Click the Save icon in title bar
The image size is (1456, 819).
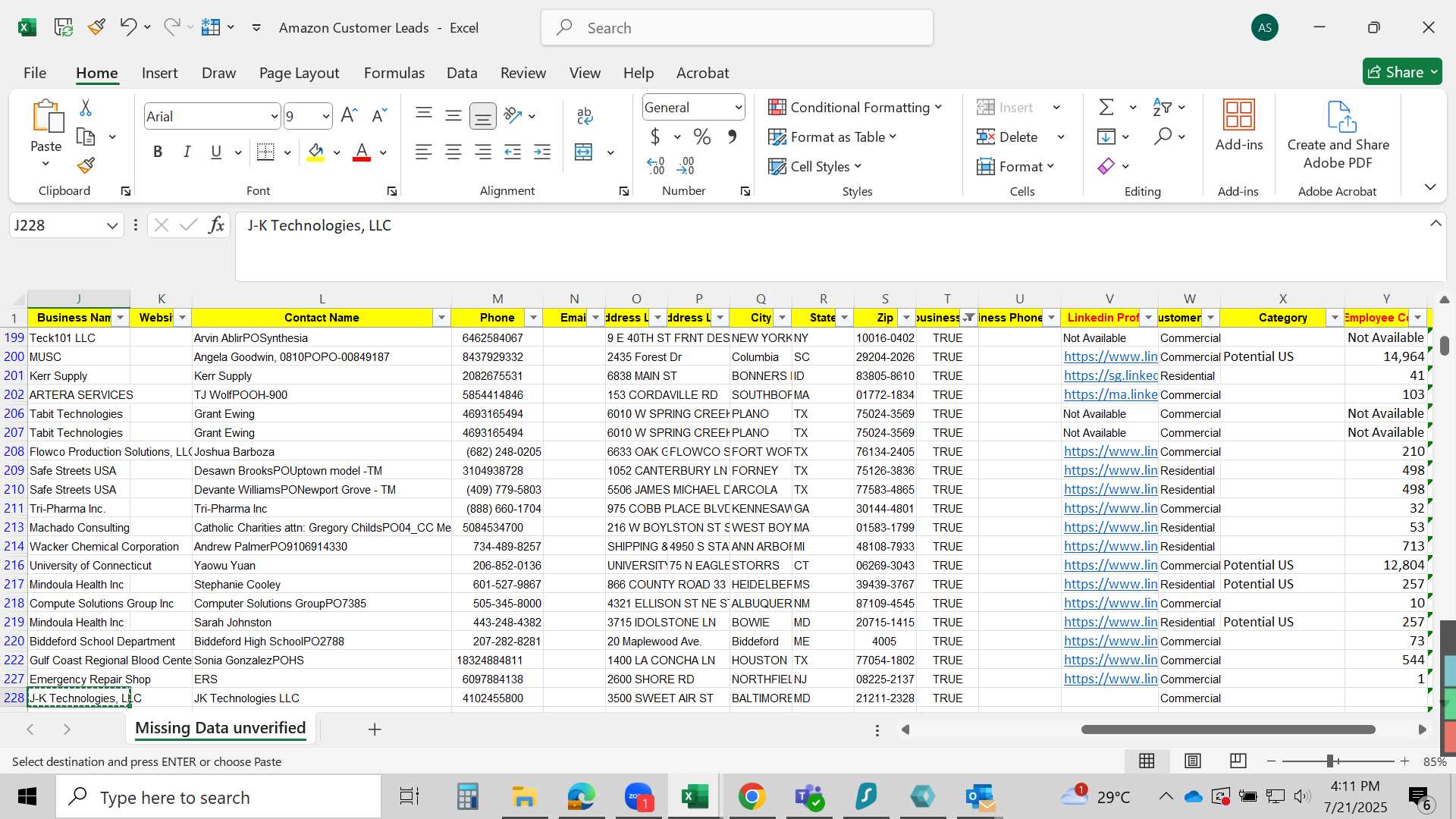(x=63, y=27)
